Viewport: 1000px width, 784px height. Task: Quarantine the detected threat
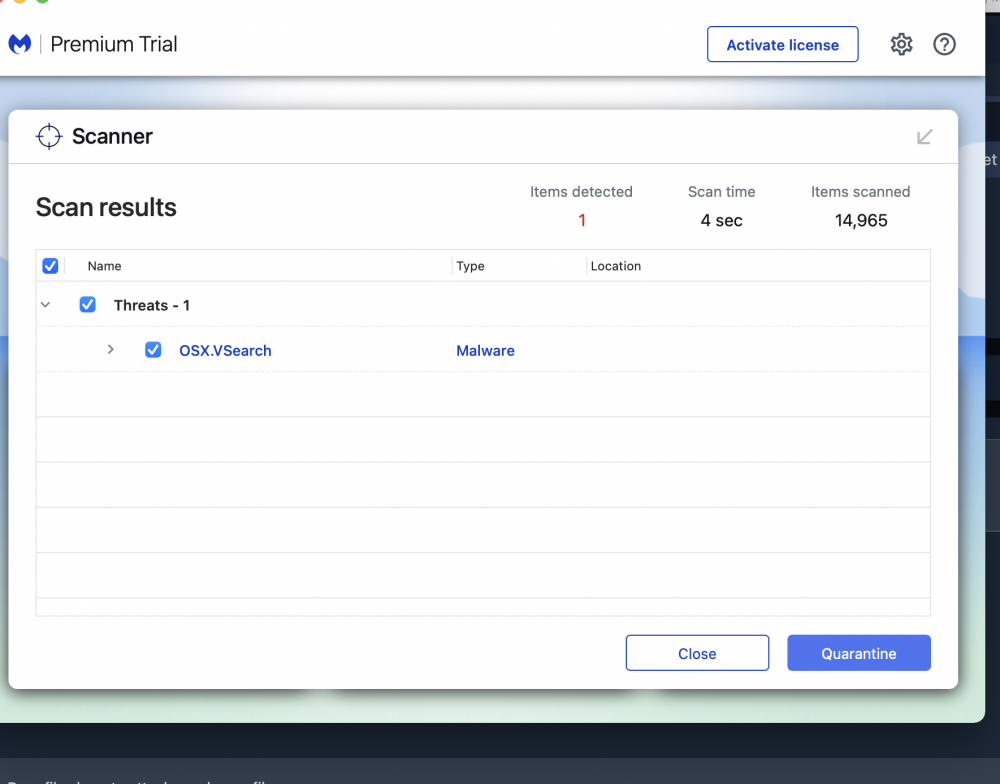coord(859,653)
